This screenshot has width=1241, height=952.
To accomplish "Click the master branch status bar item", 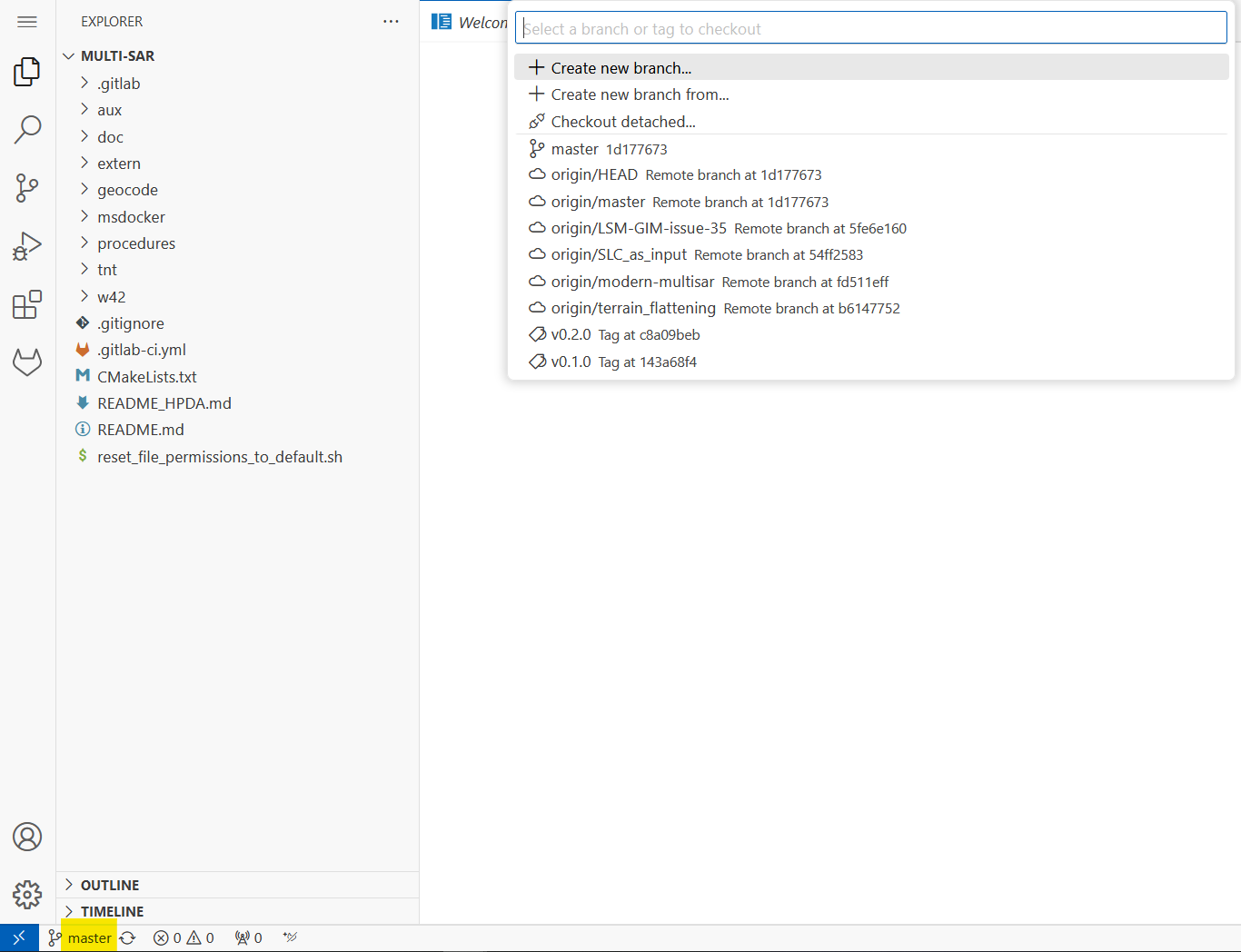I will [81, 937].
